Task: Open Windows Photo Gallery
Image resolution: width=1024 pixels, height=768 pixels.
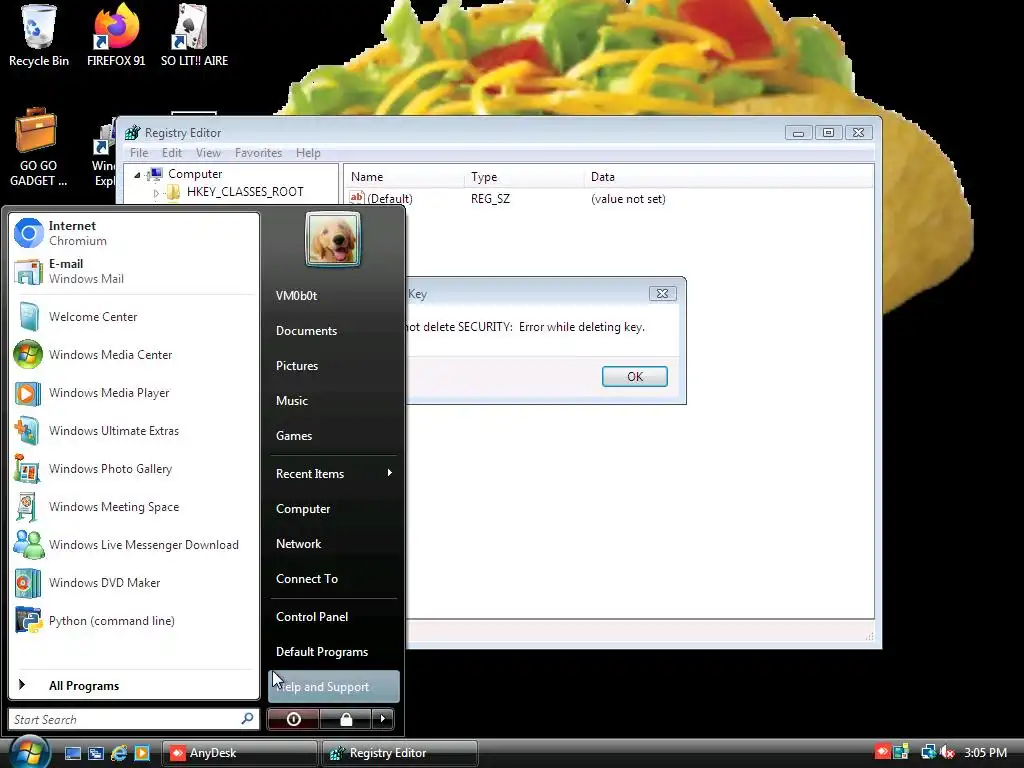Action: [x=134, y=469]
